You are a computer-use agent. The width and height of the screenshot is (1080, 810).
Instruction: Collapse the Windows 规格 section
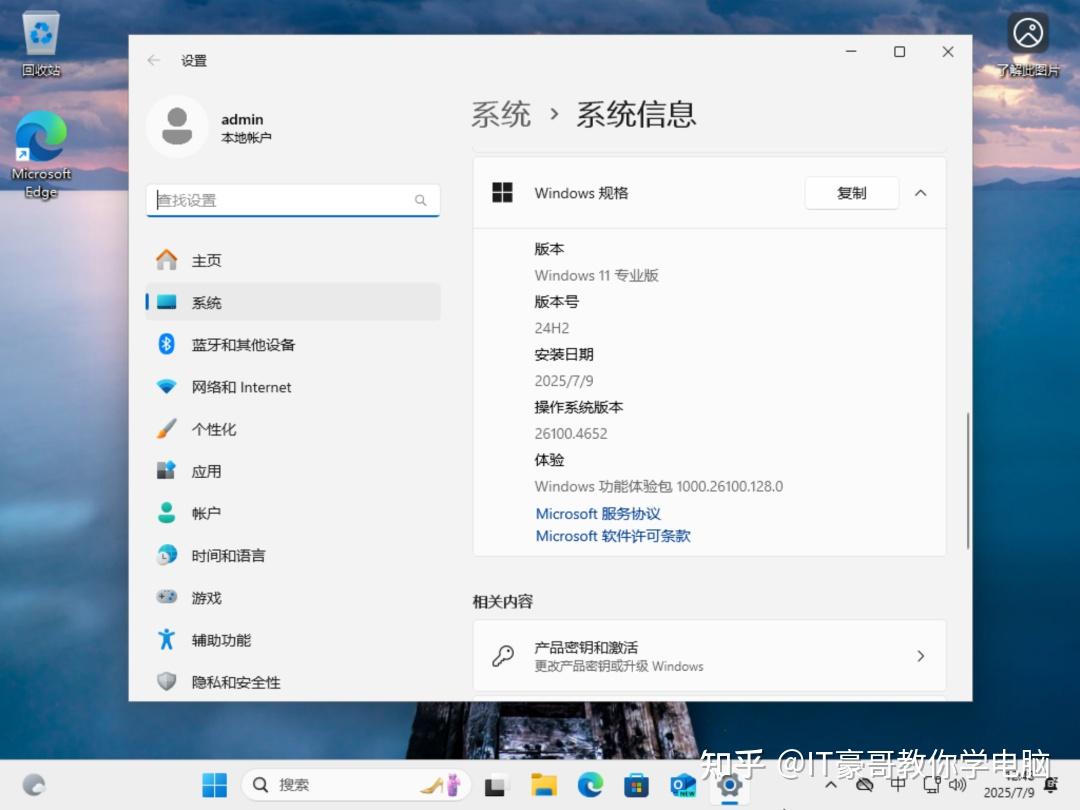point(920,193)
